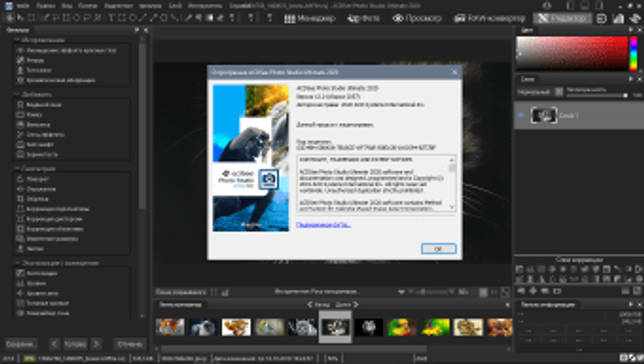Collapse the Экспозиция / освещение group
This screenshot has height=364, width=644.
click(17, 263)
